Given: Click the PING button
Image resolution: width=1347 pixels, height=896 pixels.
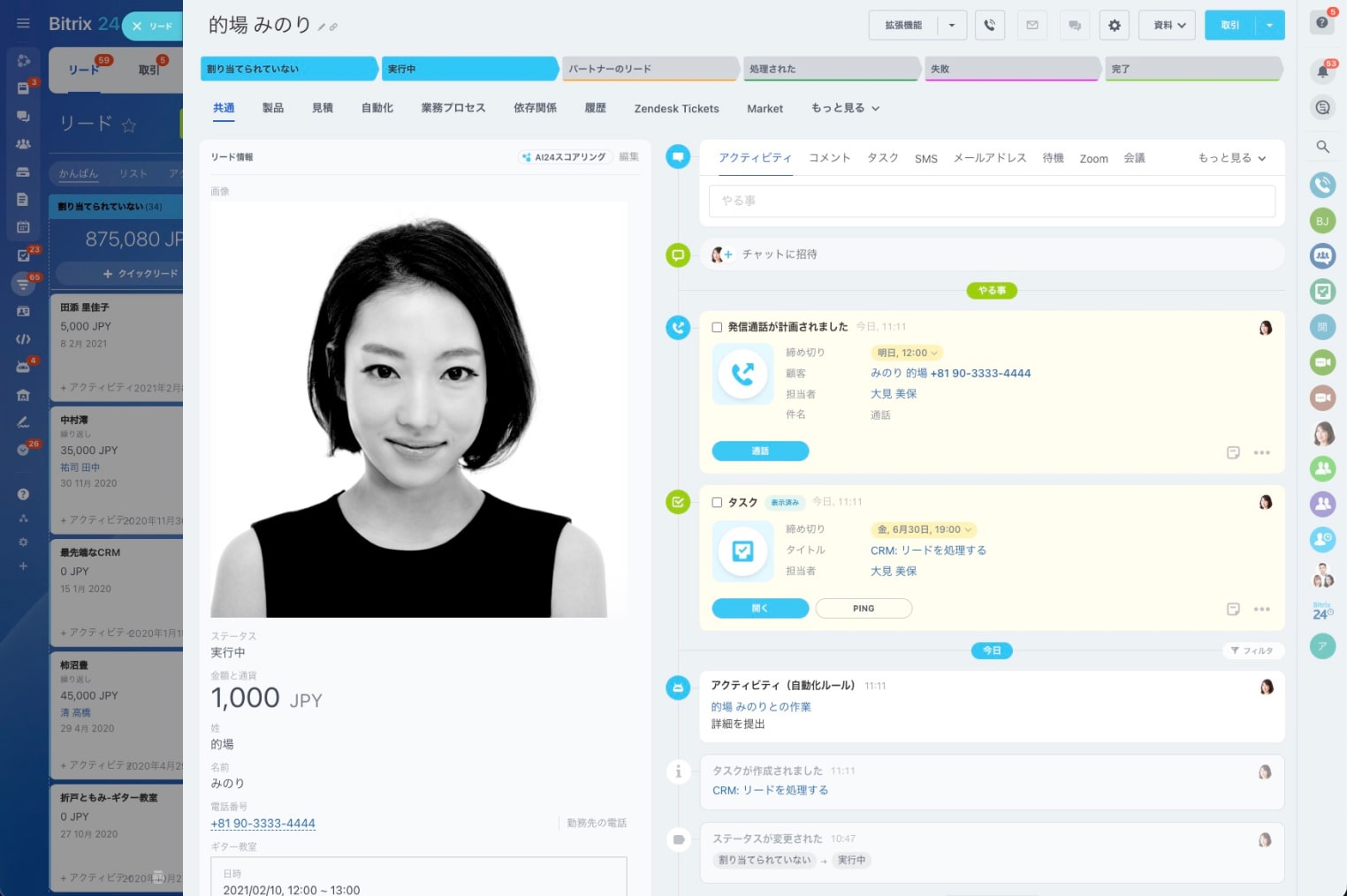Looking at the screenshot, I should pos(864,608).
